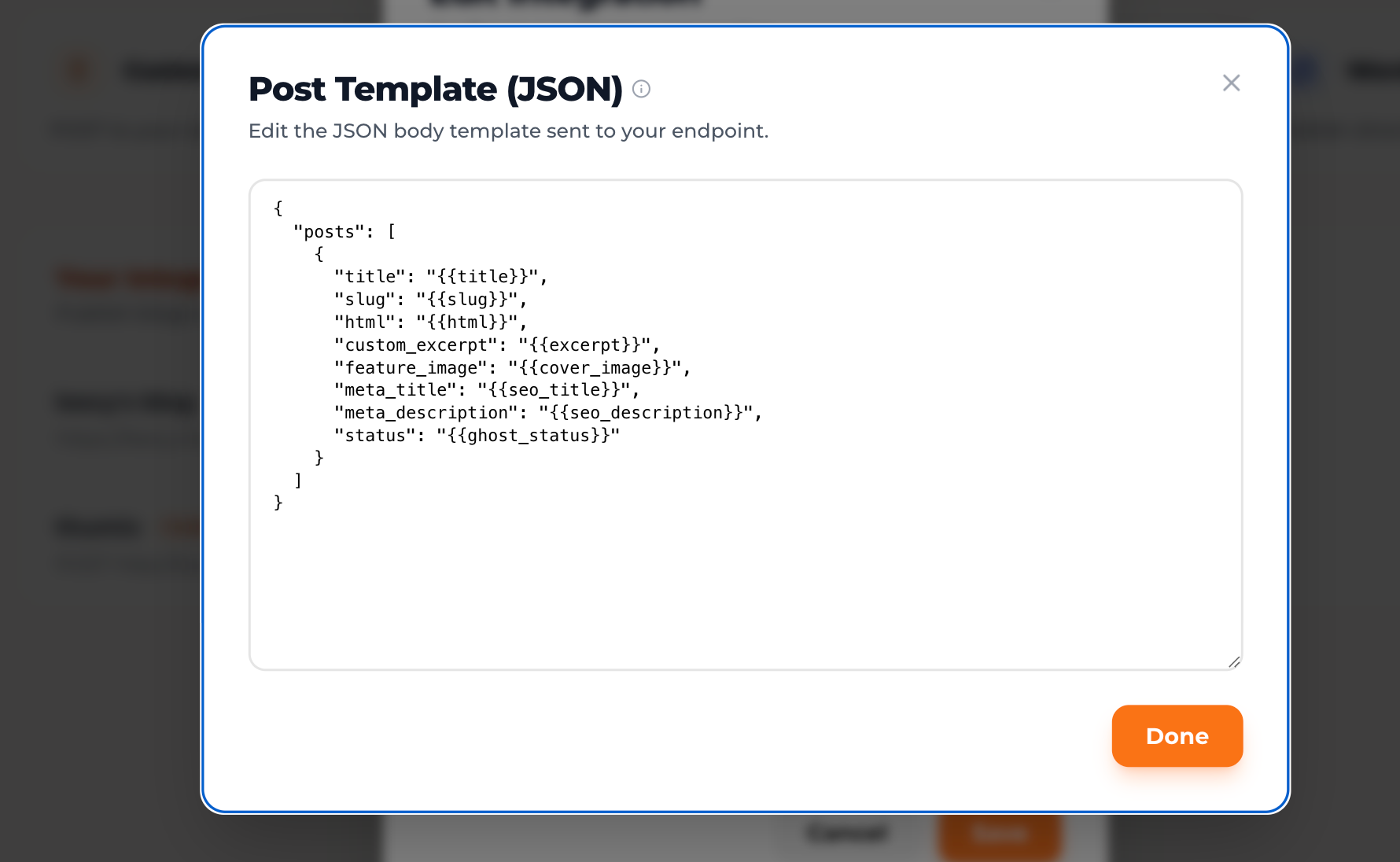Place cursor on the "slug" line
This screenshot has width=1400, height=862.
[x=429, y=300]
